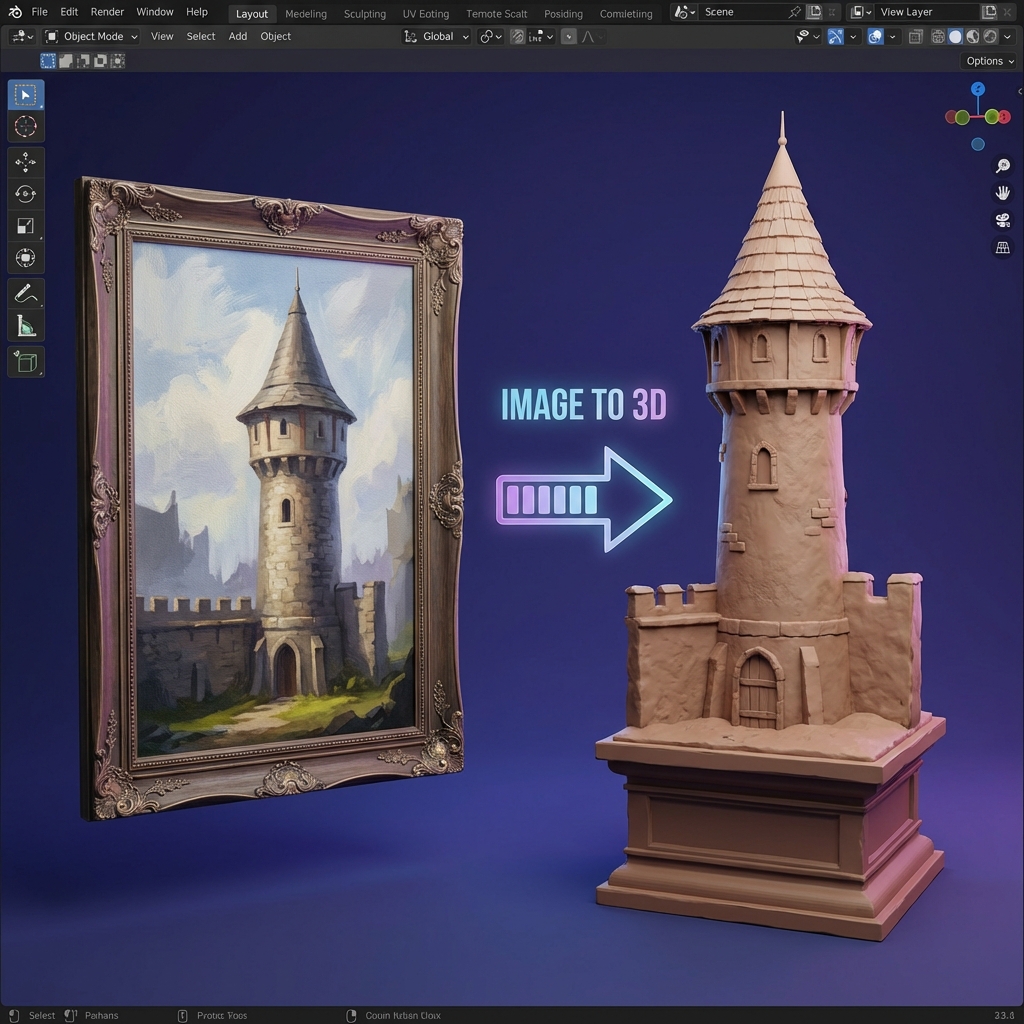
Task: Switch to the Sculpting workspace tab
Action: point(364,13)
